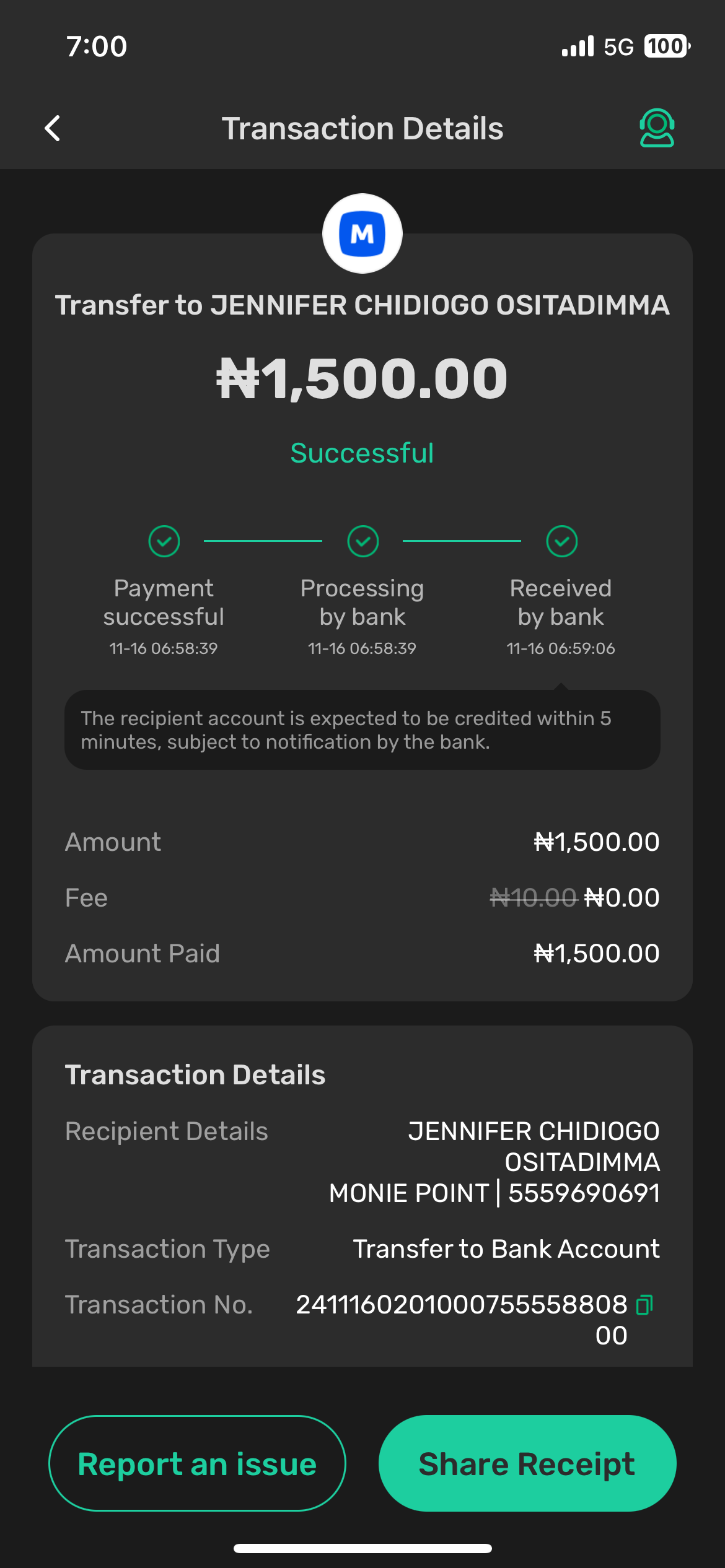
Task: Tap the MONIE POINT account number
Action: [584, 1193]
